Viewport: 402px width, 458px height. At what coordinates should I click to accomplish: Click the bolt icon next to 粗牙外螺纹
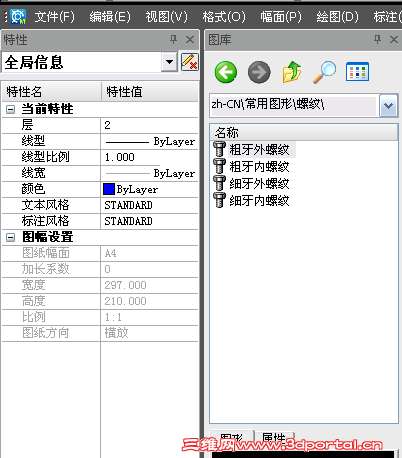pyautogui.click(x=219, y=149)
